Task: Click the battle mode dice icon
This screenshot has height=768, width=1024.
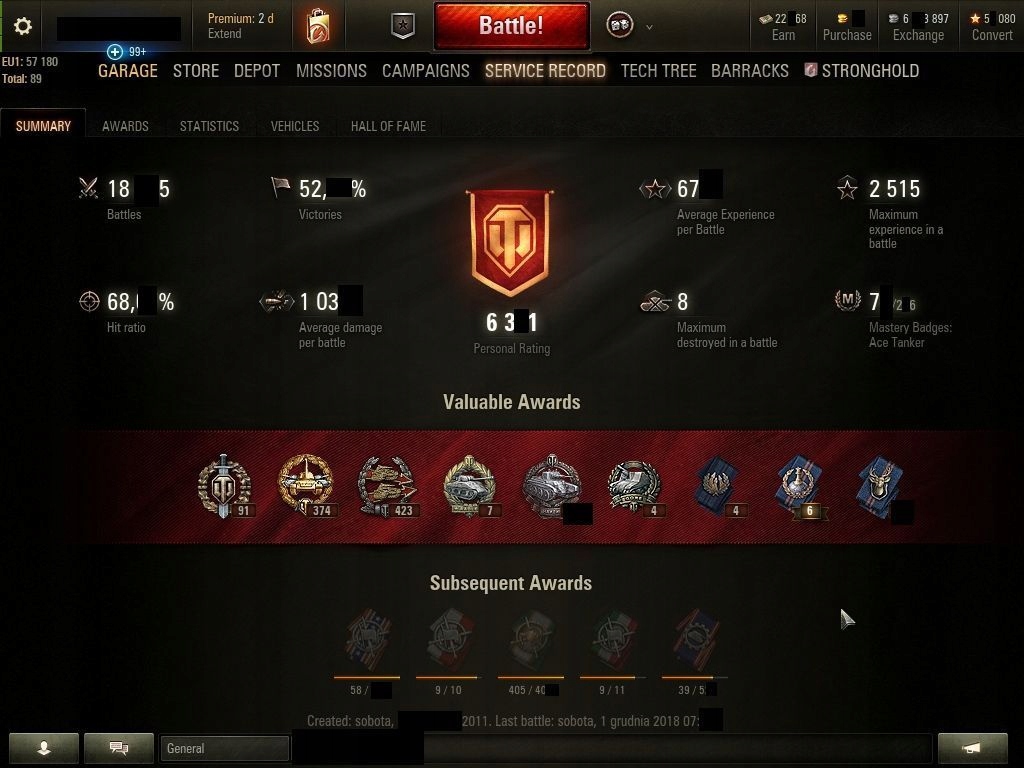Action: click(x=619, y=25)
